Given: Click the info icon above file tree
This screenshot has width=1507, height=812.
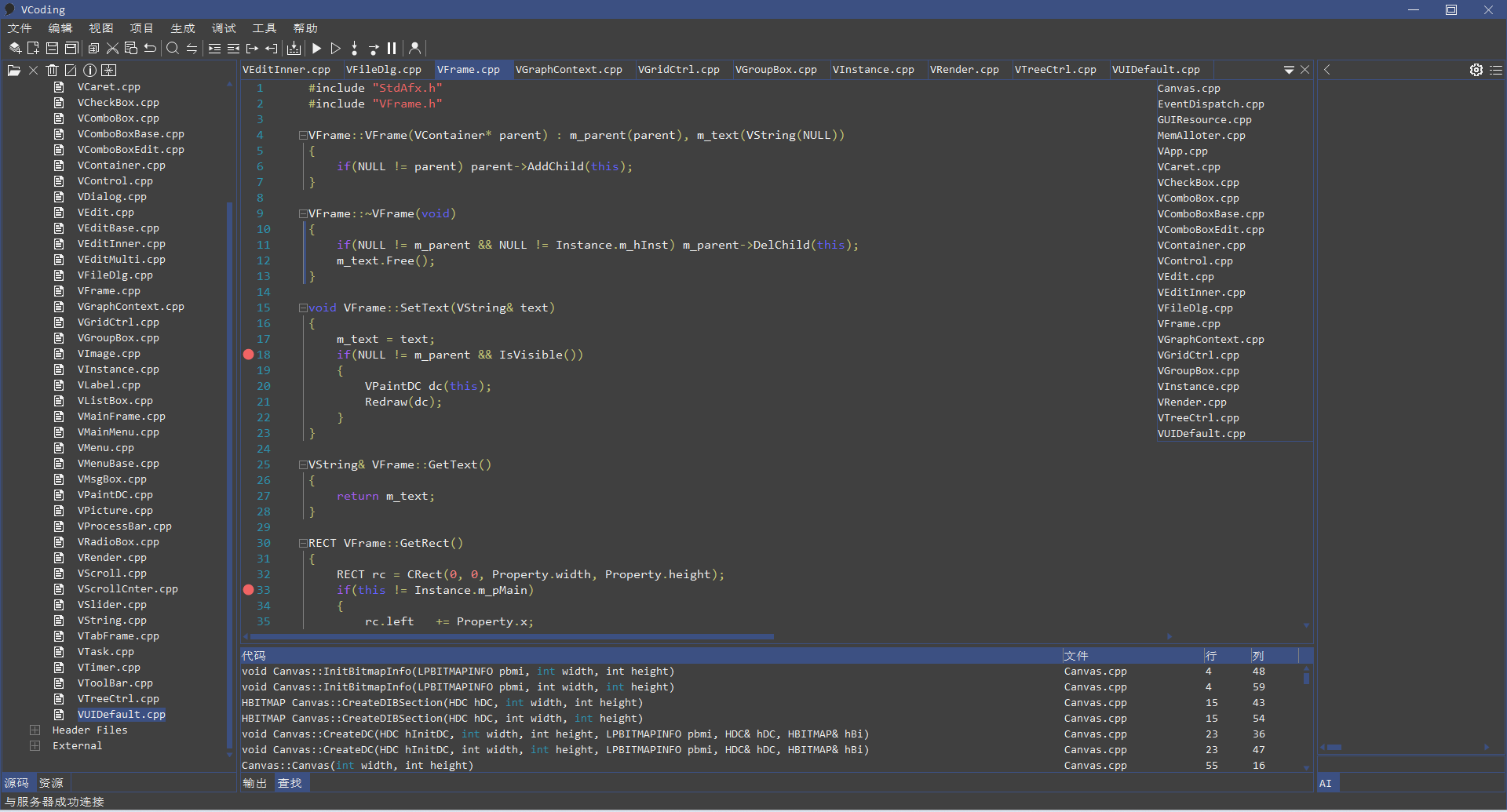Looking at the screenshot, I should click(89, 71).
